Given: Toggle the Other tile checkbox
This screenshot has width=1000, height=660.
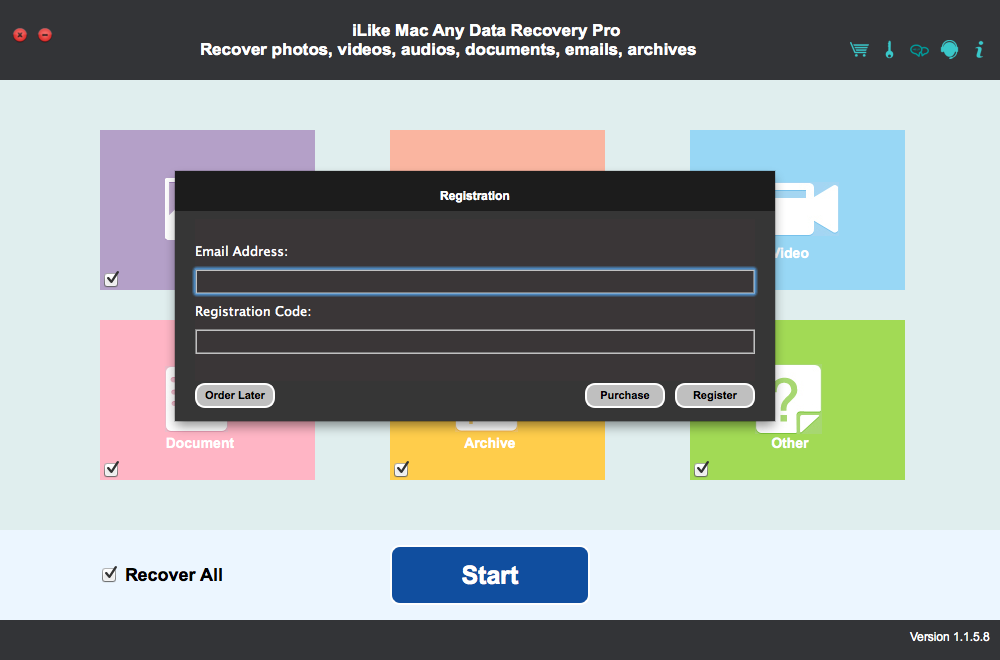Looking at the screenshot, I should coord(702,469).
